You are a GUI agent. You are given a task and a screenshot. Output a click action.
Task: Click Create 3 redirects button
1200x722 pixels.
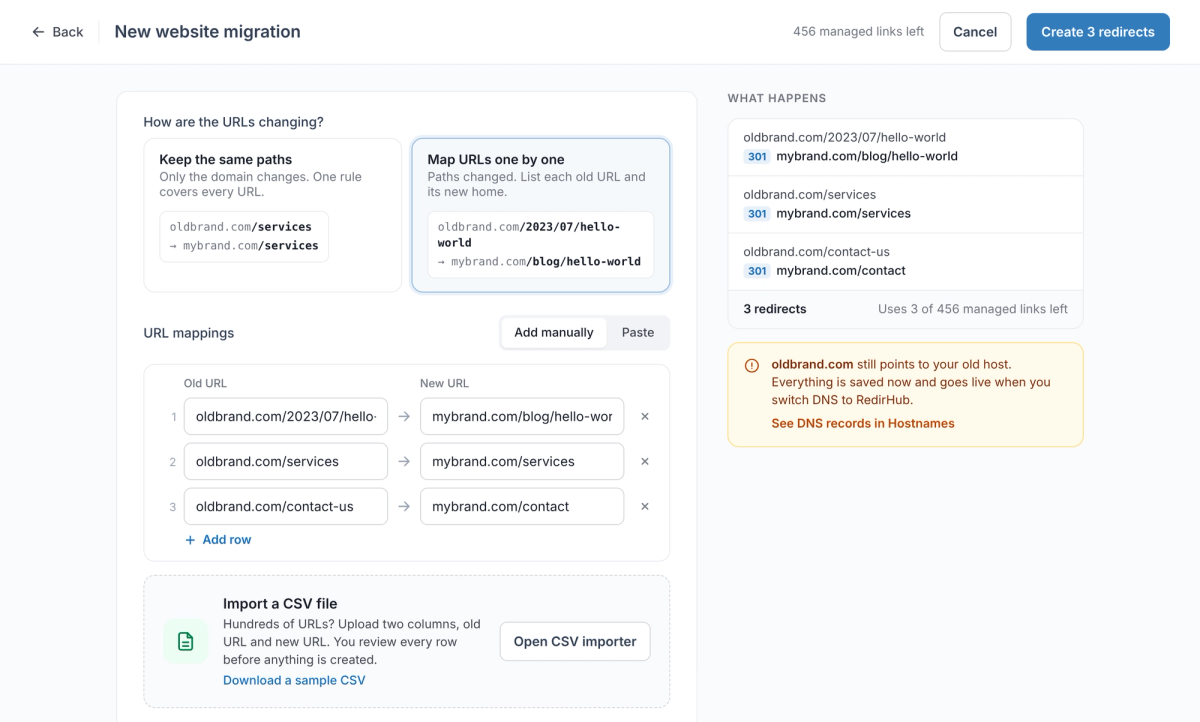point(1098,32)
